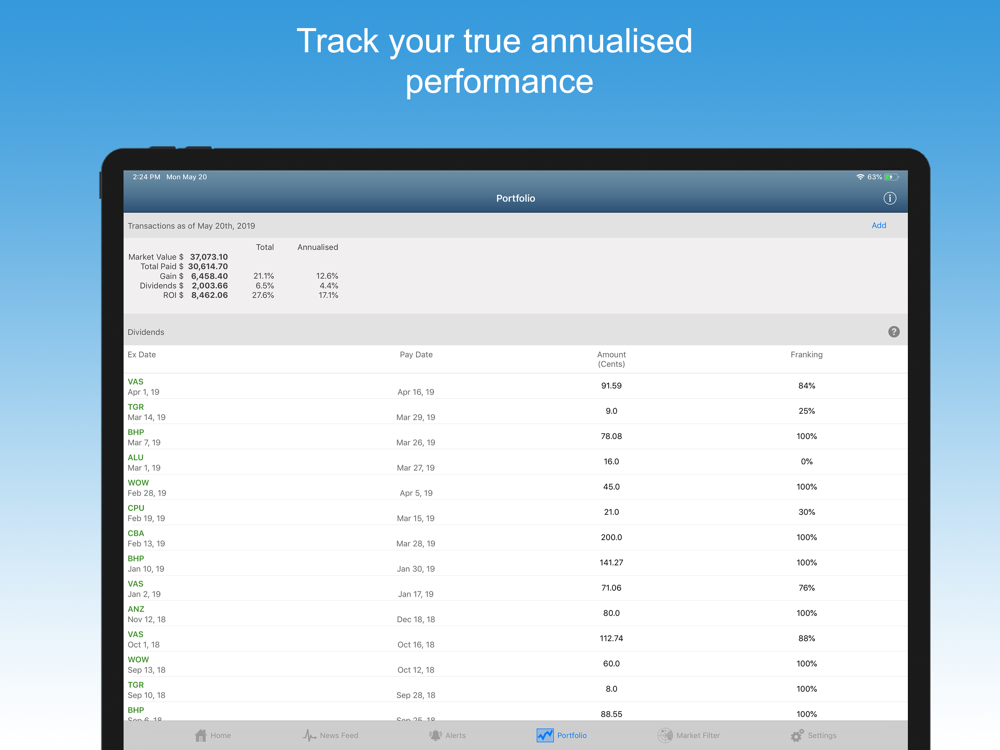The height and width of the screenshot is (750, 1000).
Task: Select ROI value 8,462.06
Action: click(x=209, y=295)
